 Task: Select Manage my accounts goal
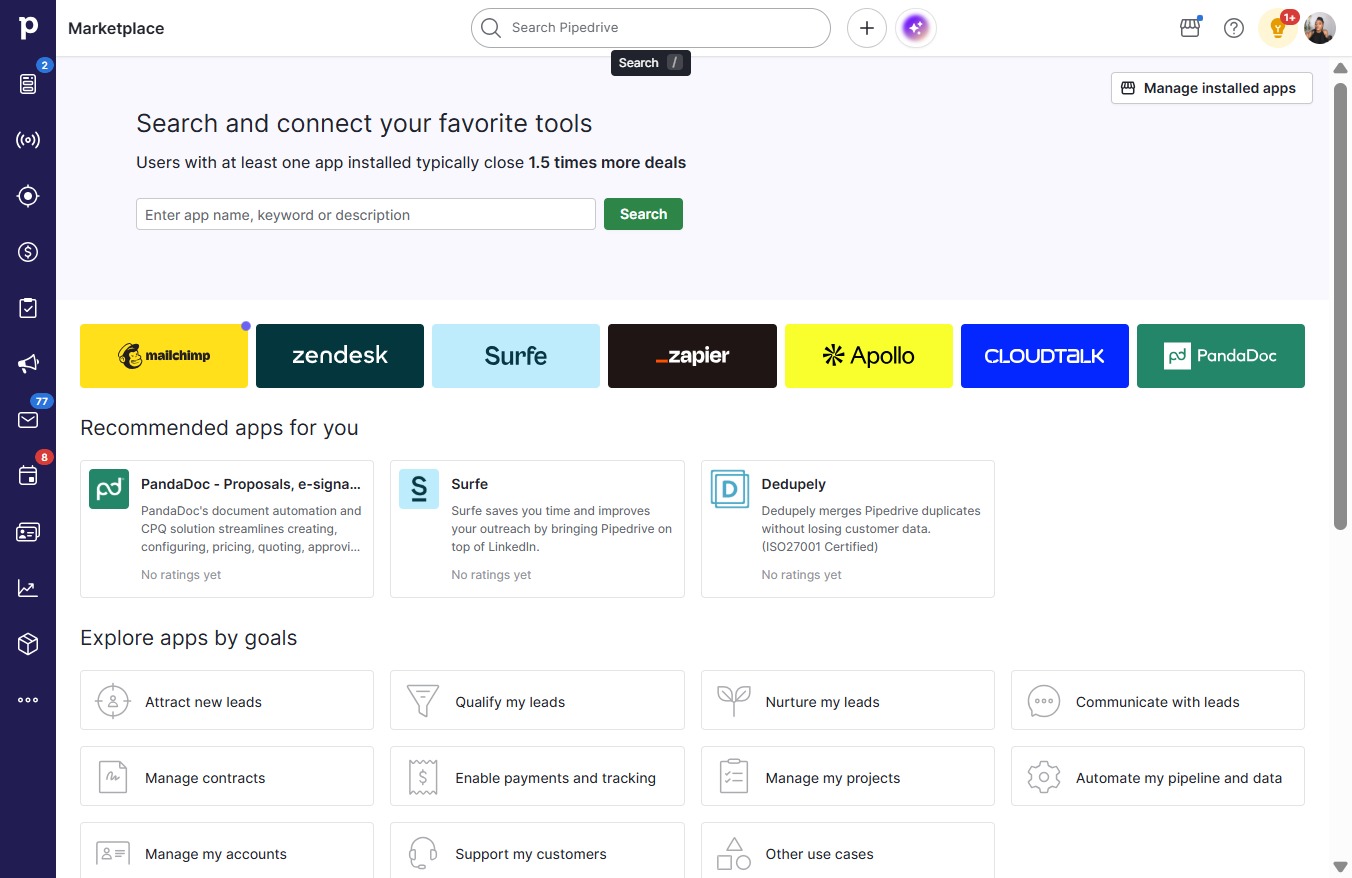pyautogui.click(x=227, y=851)
